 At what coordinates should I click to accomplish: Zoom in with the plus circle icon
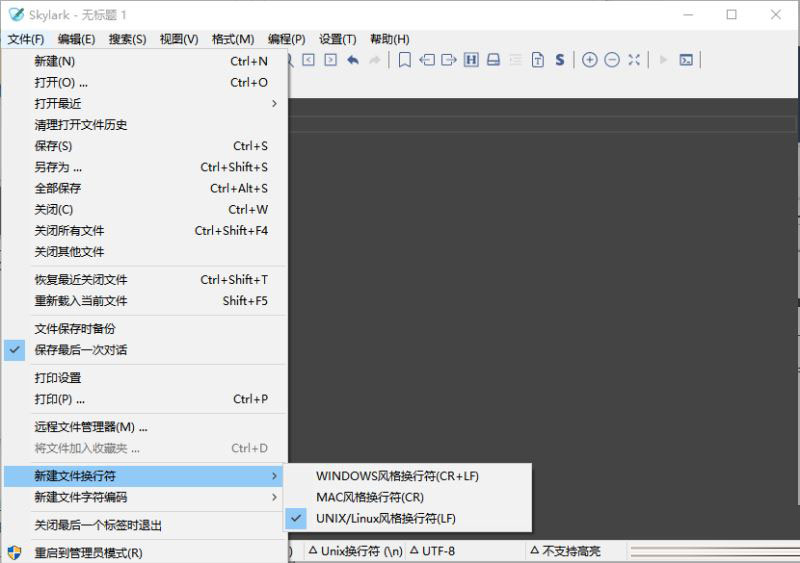tap(589, 60)
